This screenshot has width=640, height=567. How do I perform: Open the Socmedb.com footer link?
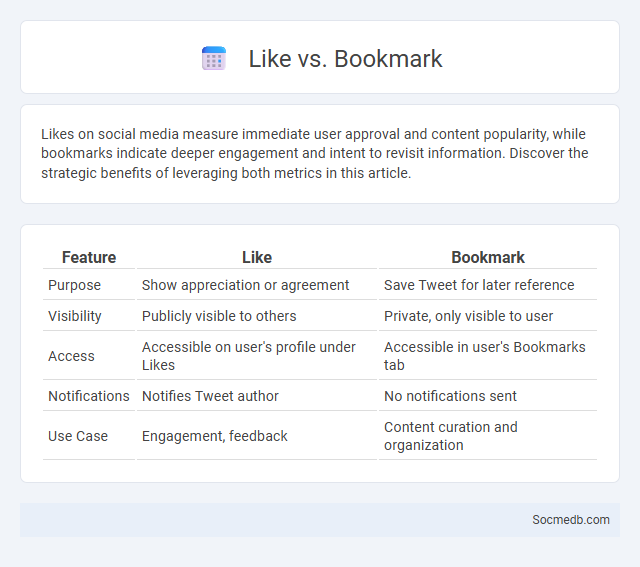[571, 520]
